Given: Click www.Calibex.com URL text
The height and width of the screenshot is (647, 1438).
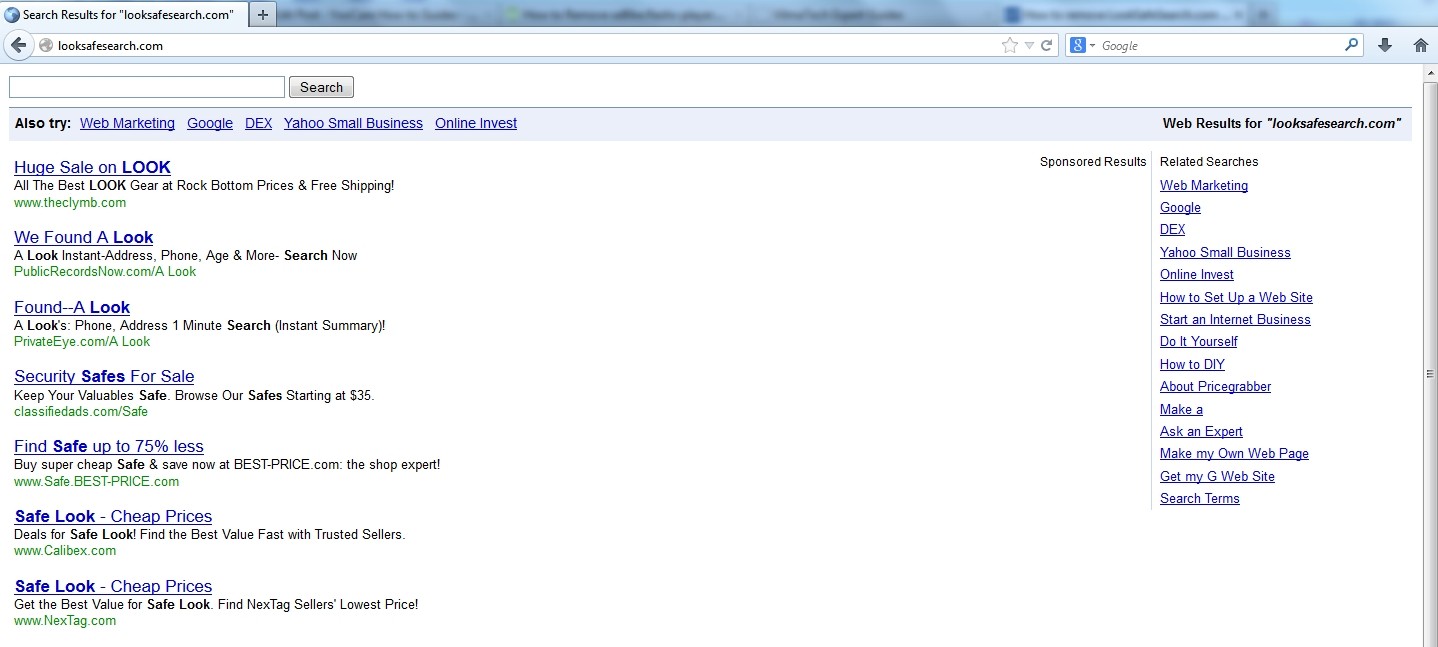Looking at the screenshot, I should click(65, 550).
